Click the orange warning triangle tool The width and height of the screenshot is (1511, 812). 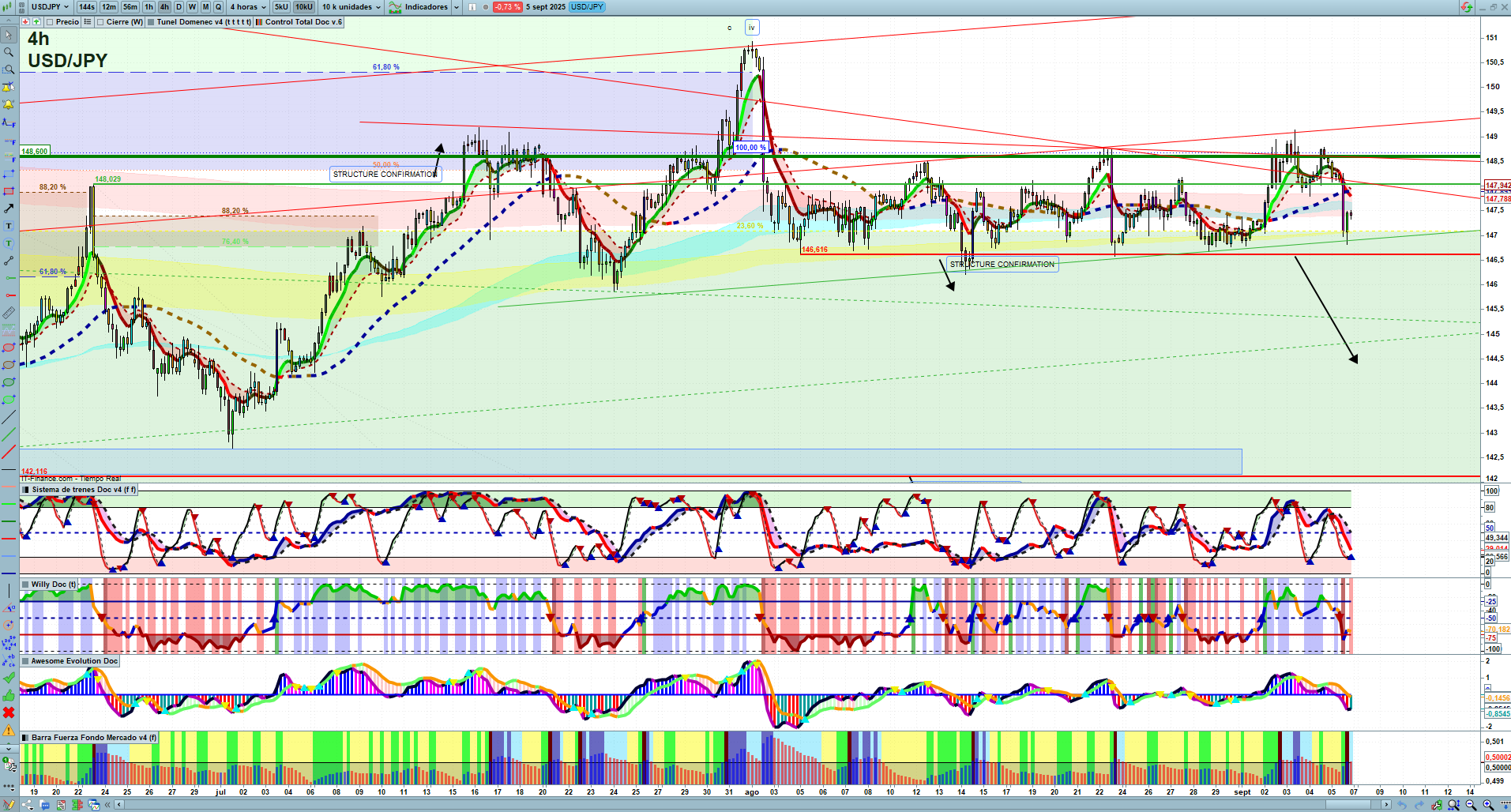tap(9, 730)
